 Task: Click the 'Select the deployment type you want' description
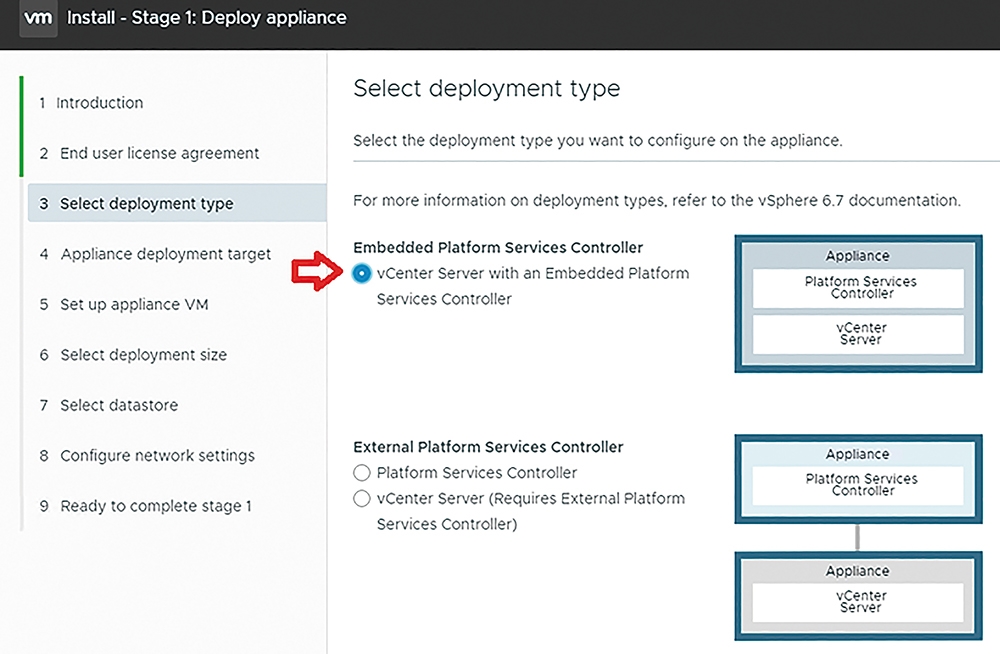pos(598,140)
